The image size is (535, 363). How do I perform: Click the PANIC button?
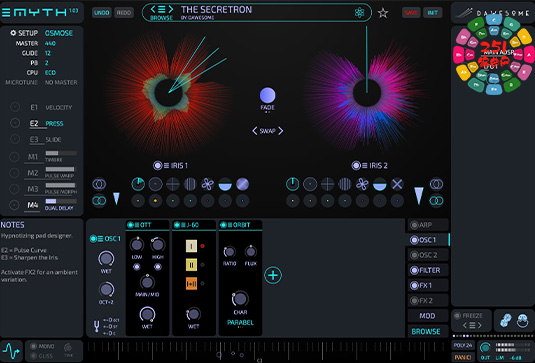tap(463, 357)
